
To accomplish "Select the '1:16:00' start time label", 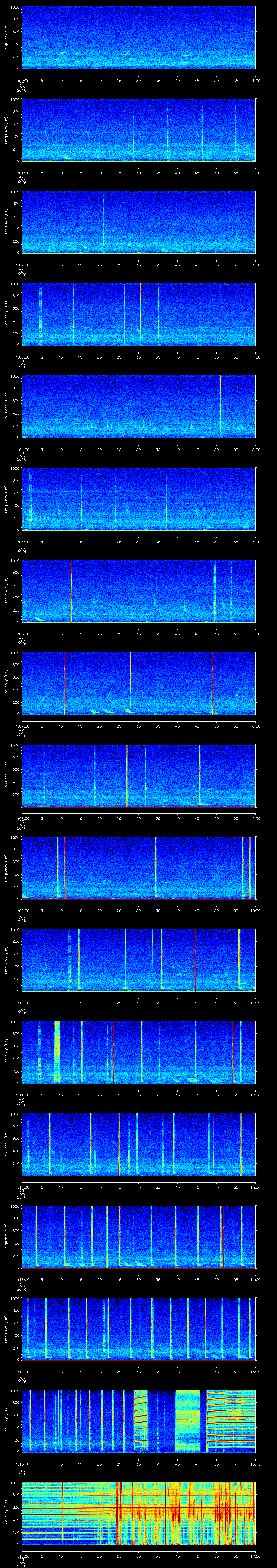I will point(22,1556).
